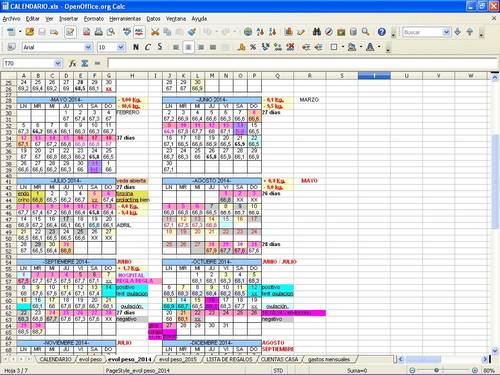Click the Chart insert icon

point(288,32)
